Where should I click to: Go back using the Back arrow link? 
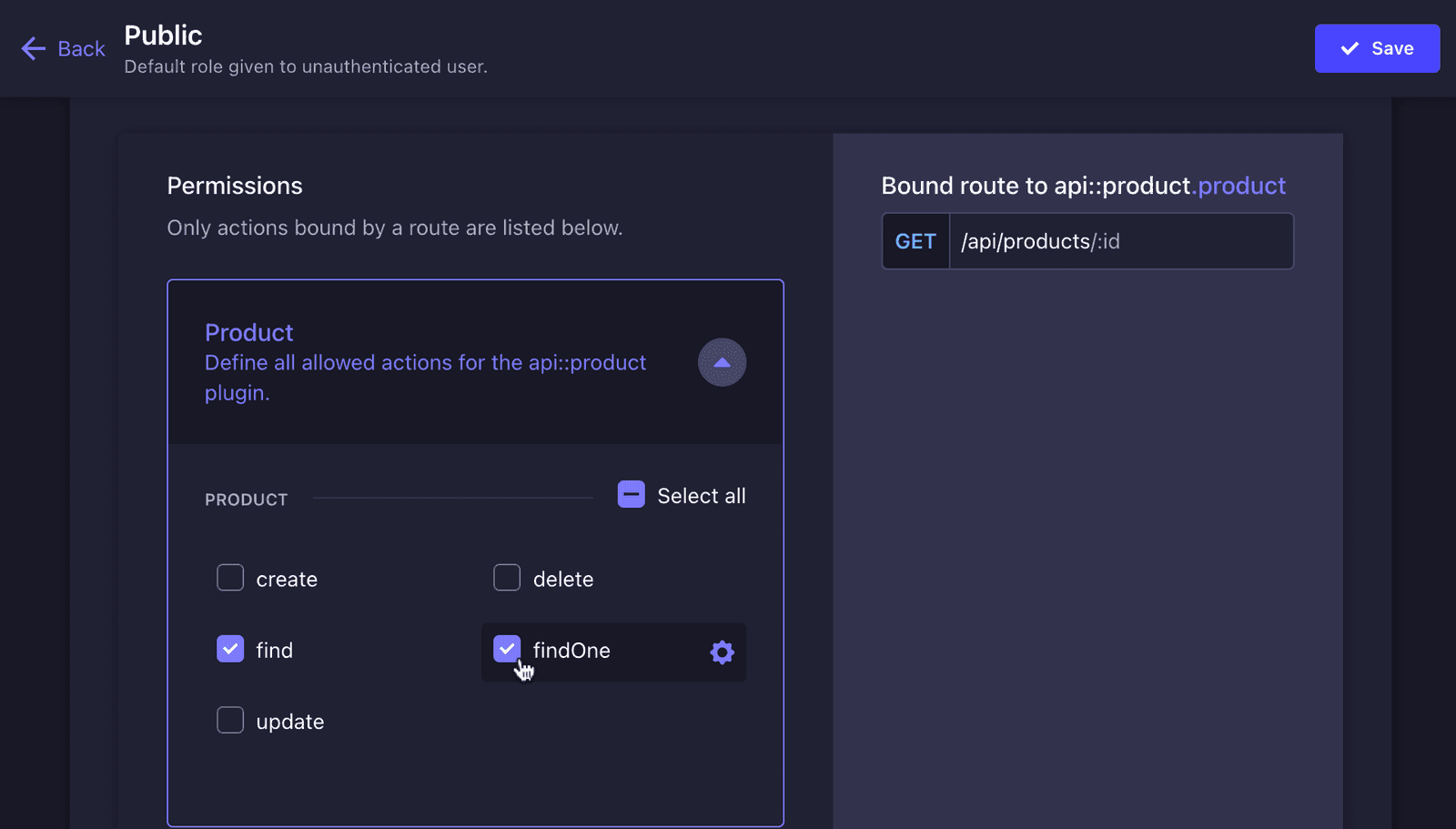point(63,48)
